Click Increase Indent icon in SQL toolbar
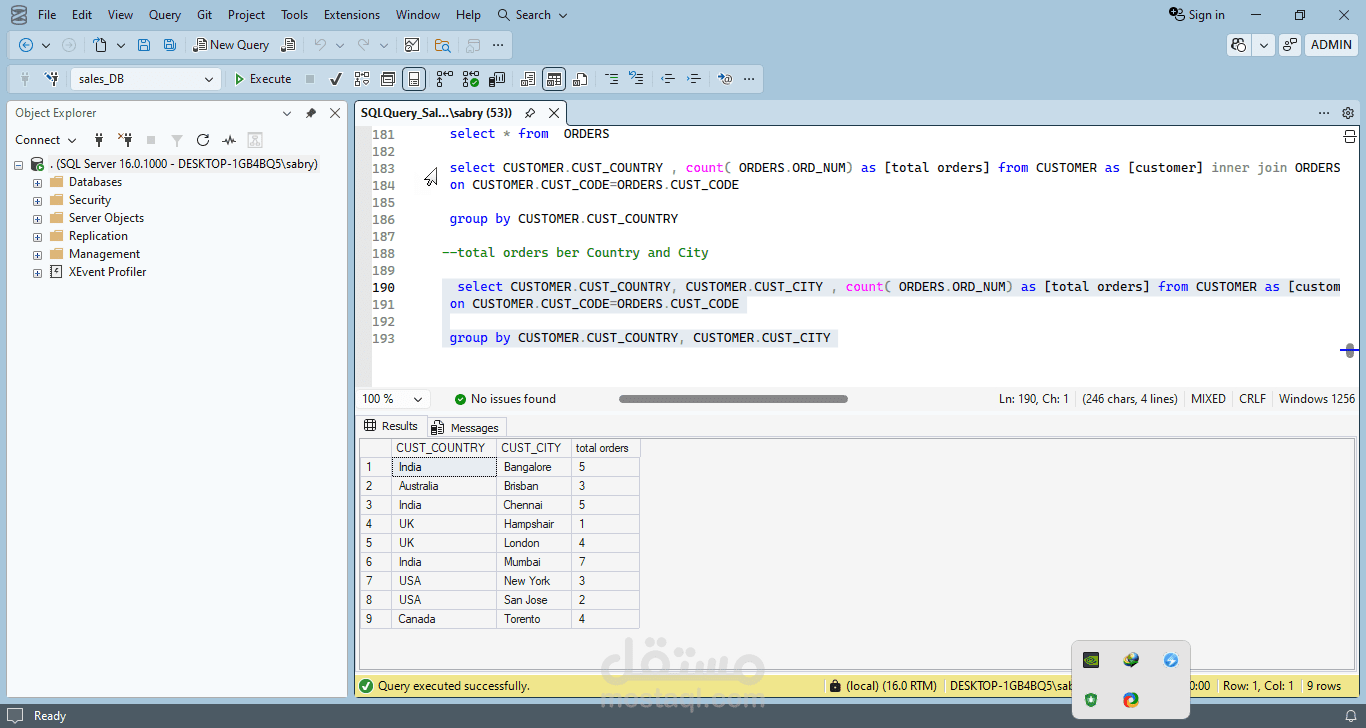 tap(693, 79)
